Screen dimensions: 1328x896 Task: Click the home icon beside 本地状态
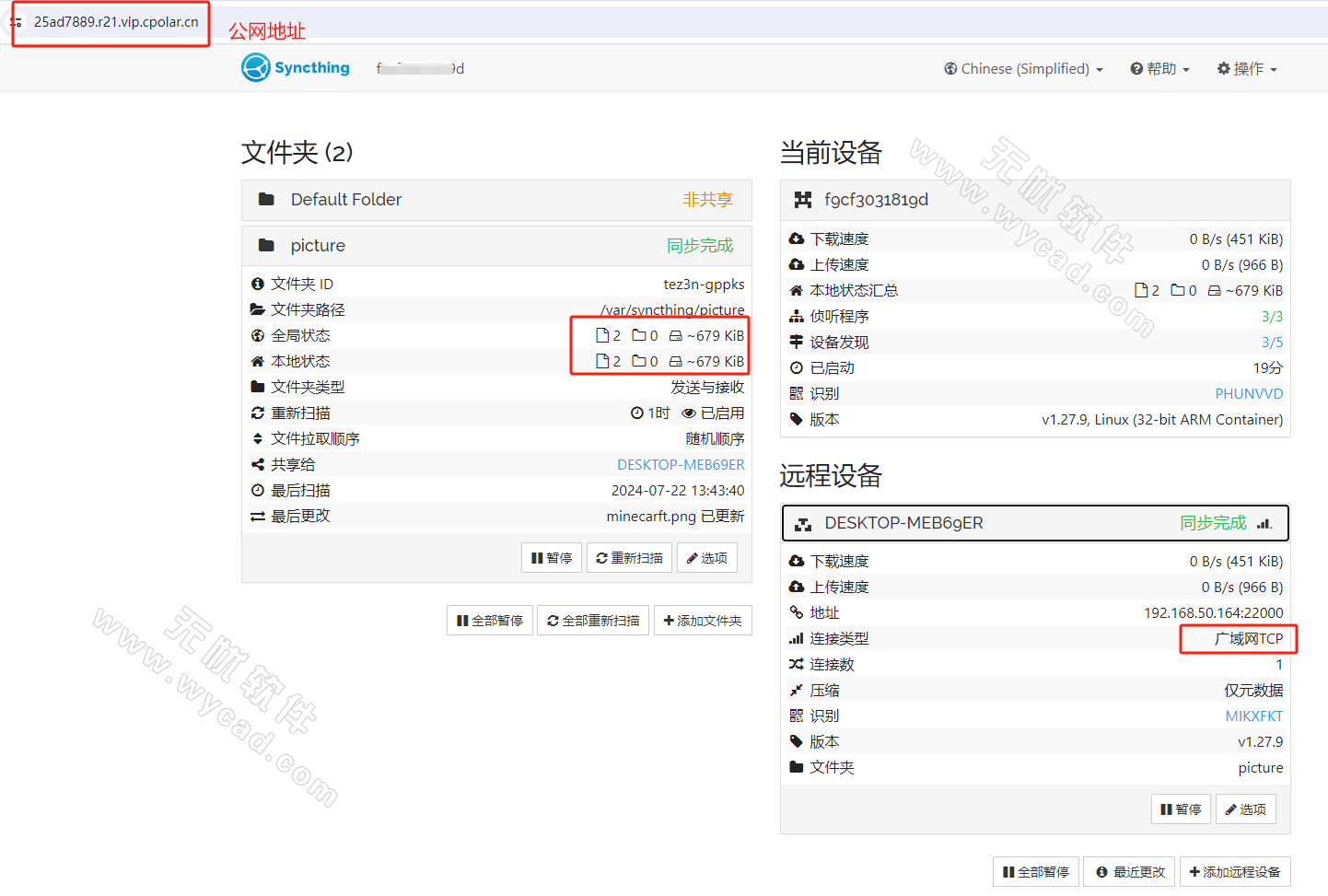pyautogui.click(x=257, y=361)
